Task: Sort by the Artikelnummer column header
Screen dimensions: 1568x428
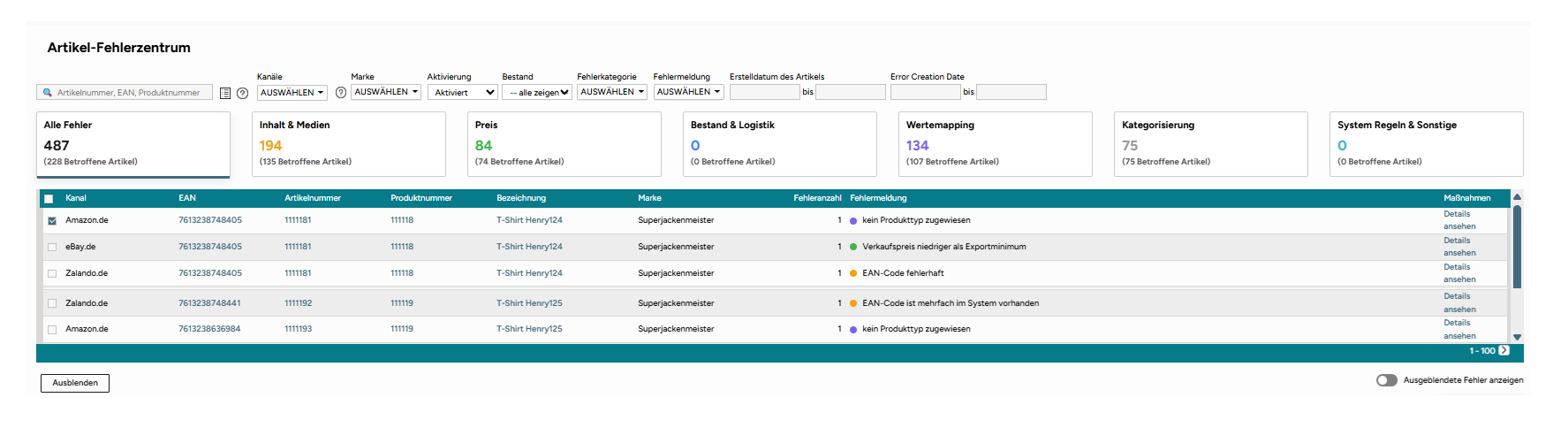Action: [x=313, y=198]
